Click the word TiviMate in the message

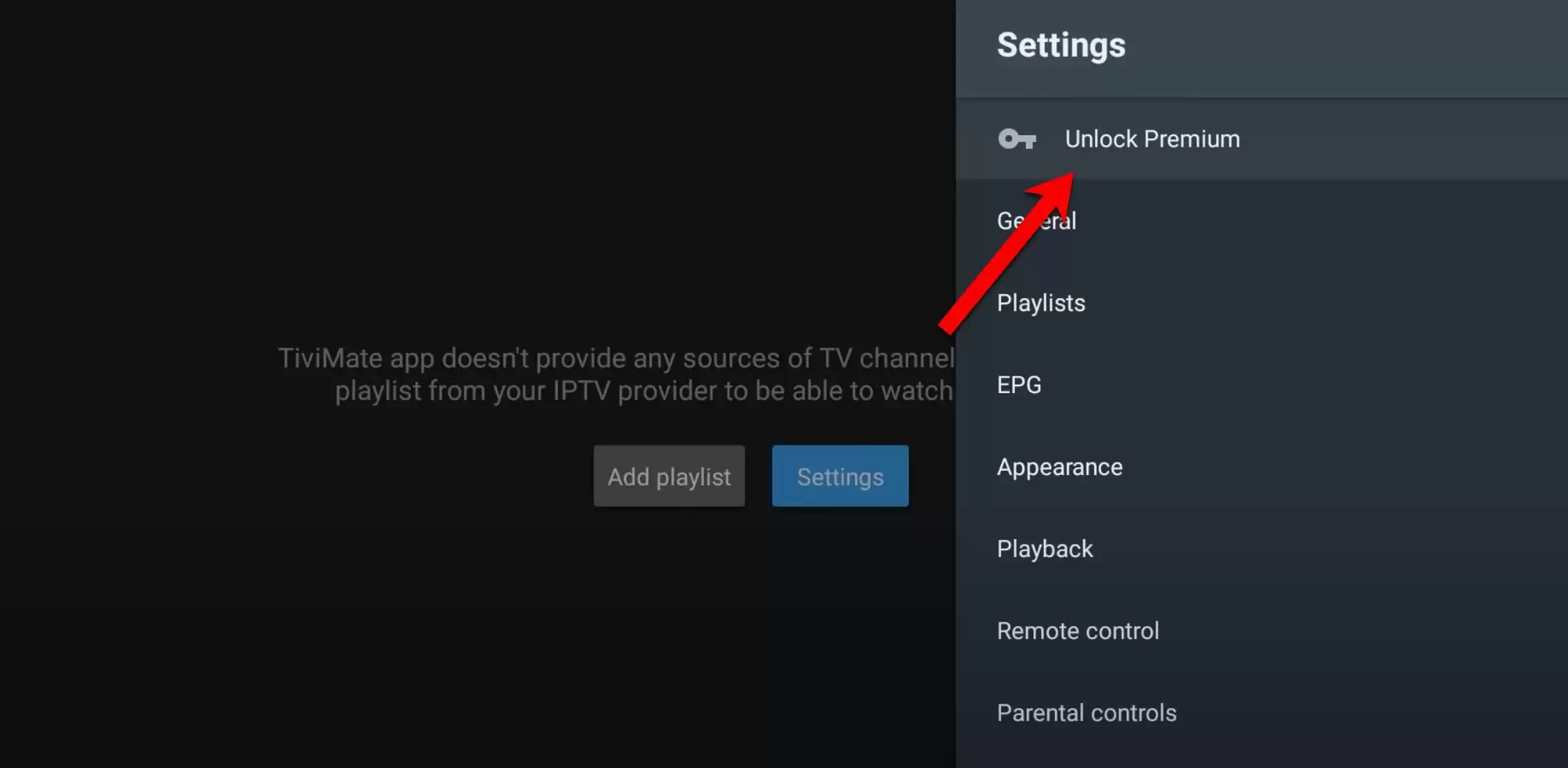[x=330, y=358]
